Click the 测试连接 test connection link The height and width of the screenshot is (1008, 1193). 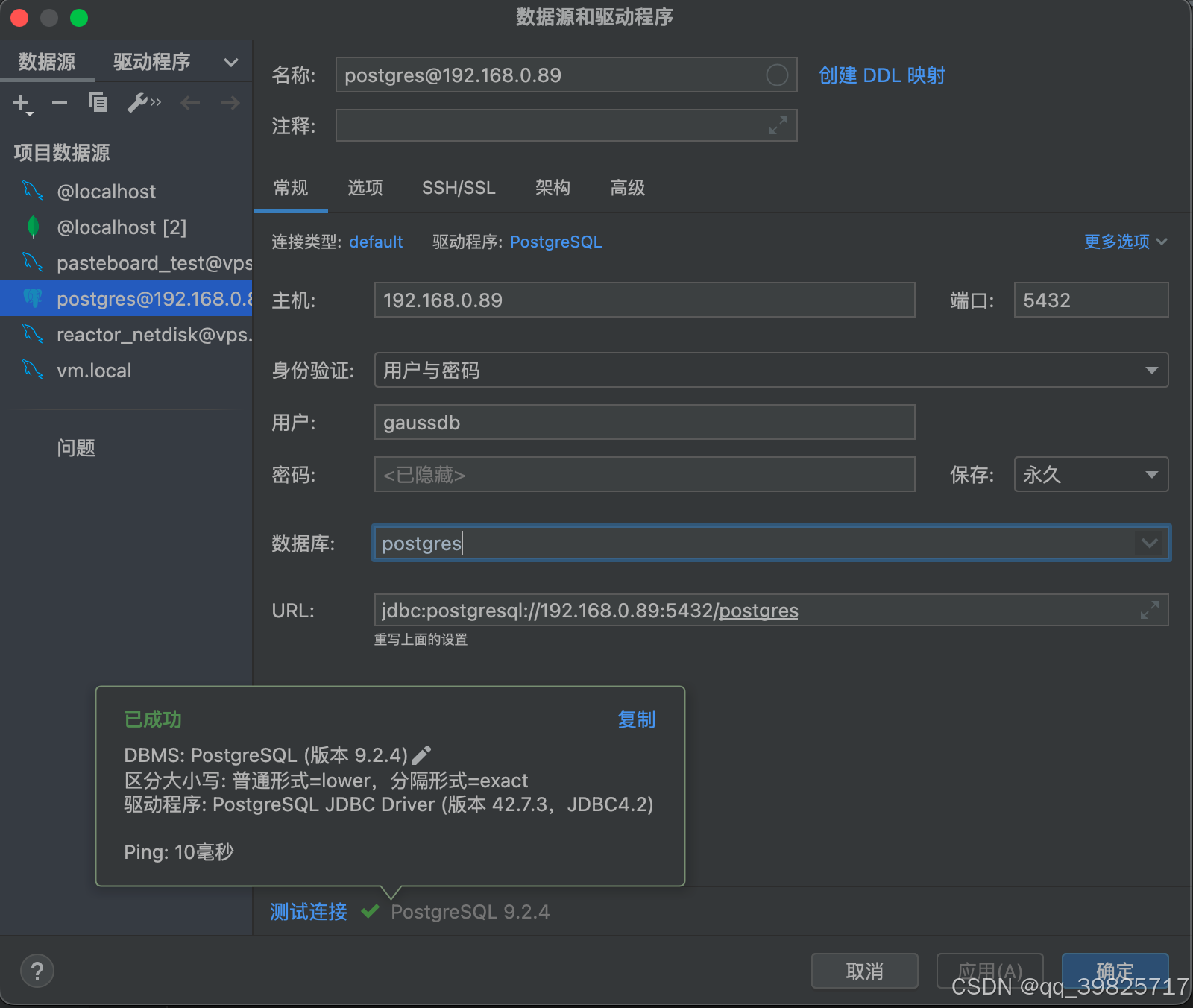click(x=306, y=911)
